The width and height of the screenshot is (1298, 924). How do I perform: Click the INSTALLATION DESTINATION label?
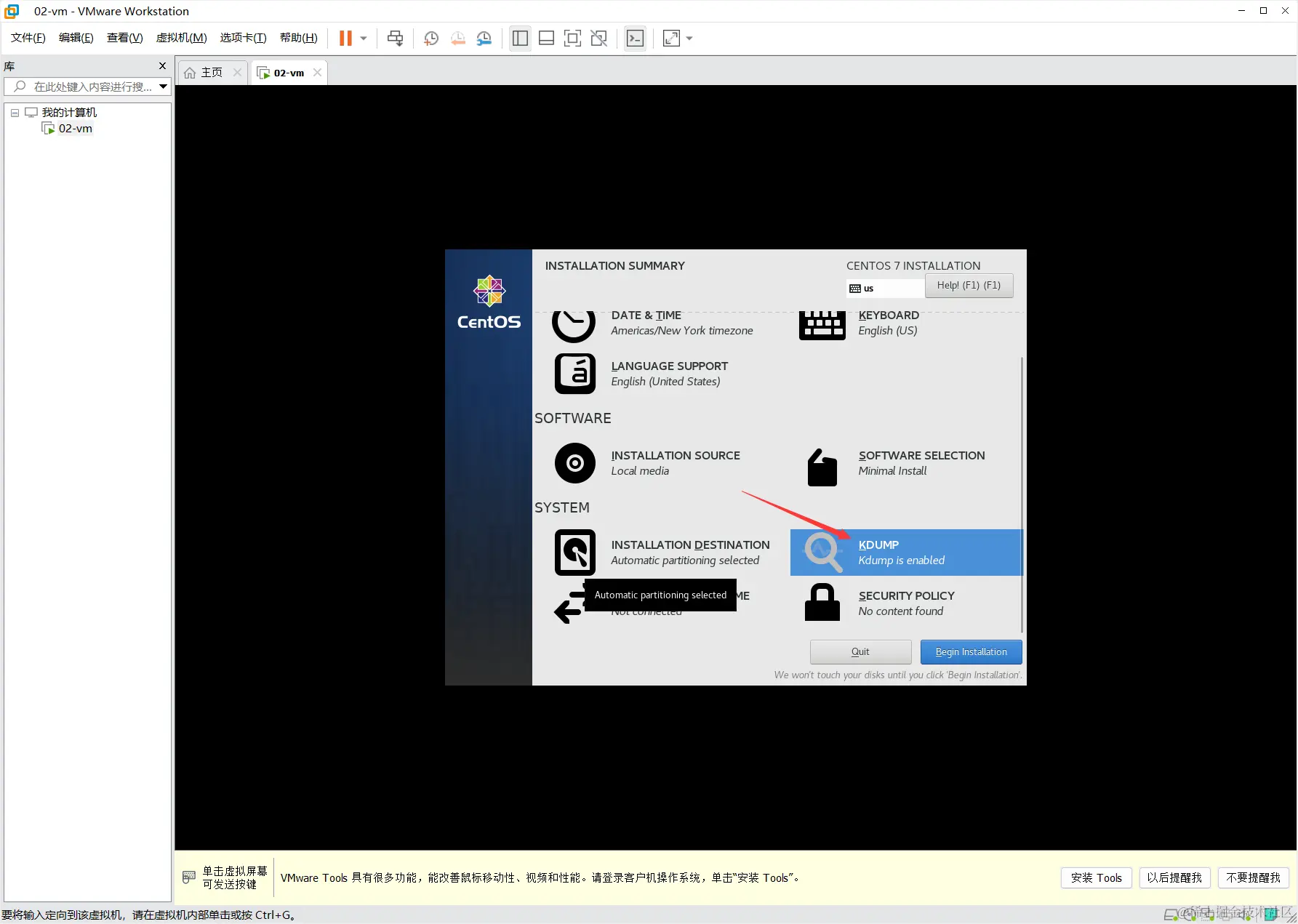pos(691,545)
